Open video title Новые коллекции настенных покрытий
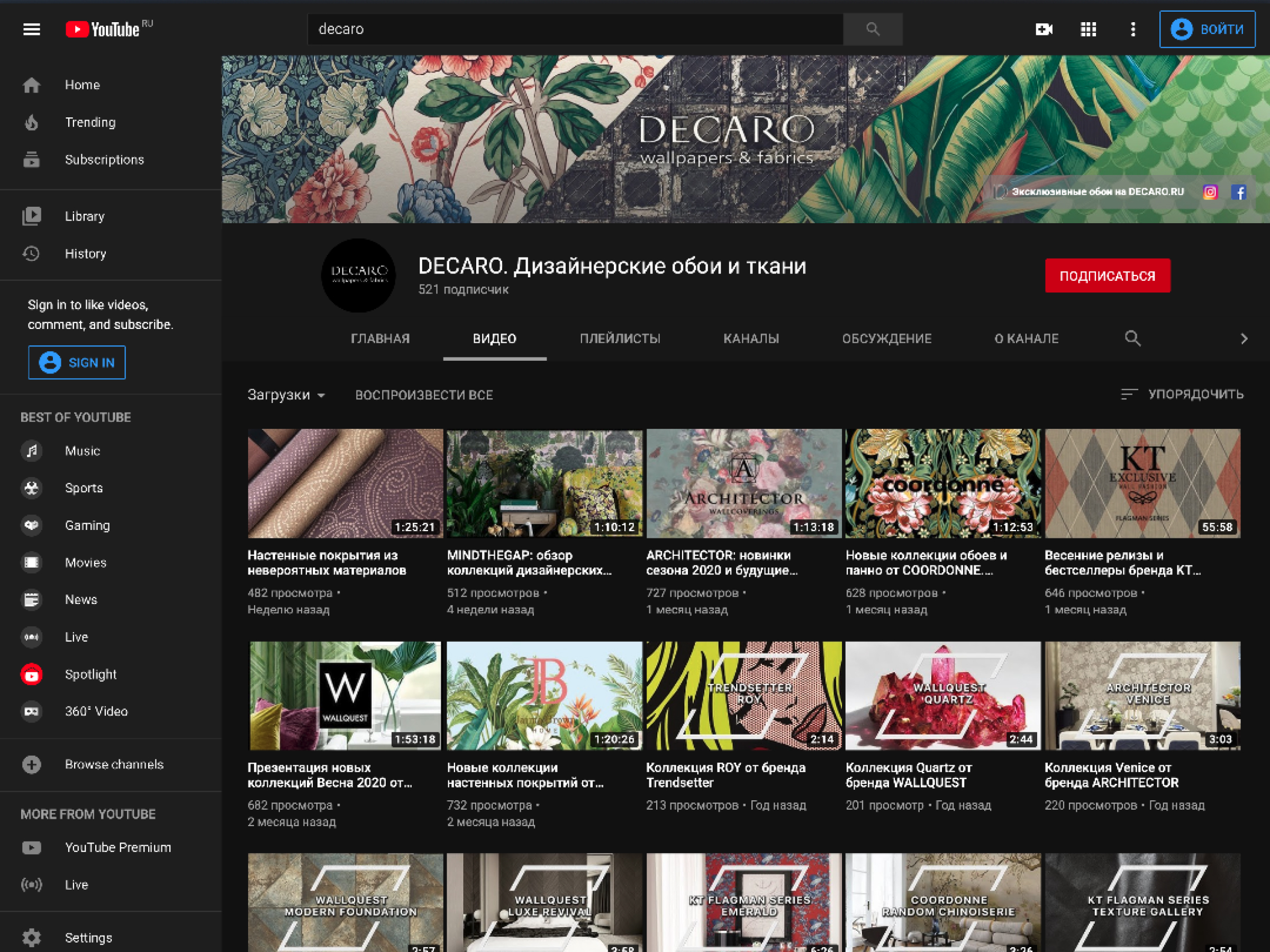Image resolution: width=1270 pixels, height=952 pixels. coord(525,775)
